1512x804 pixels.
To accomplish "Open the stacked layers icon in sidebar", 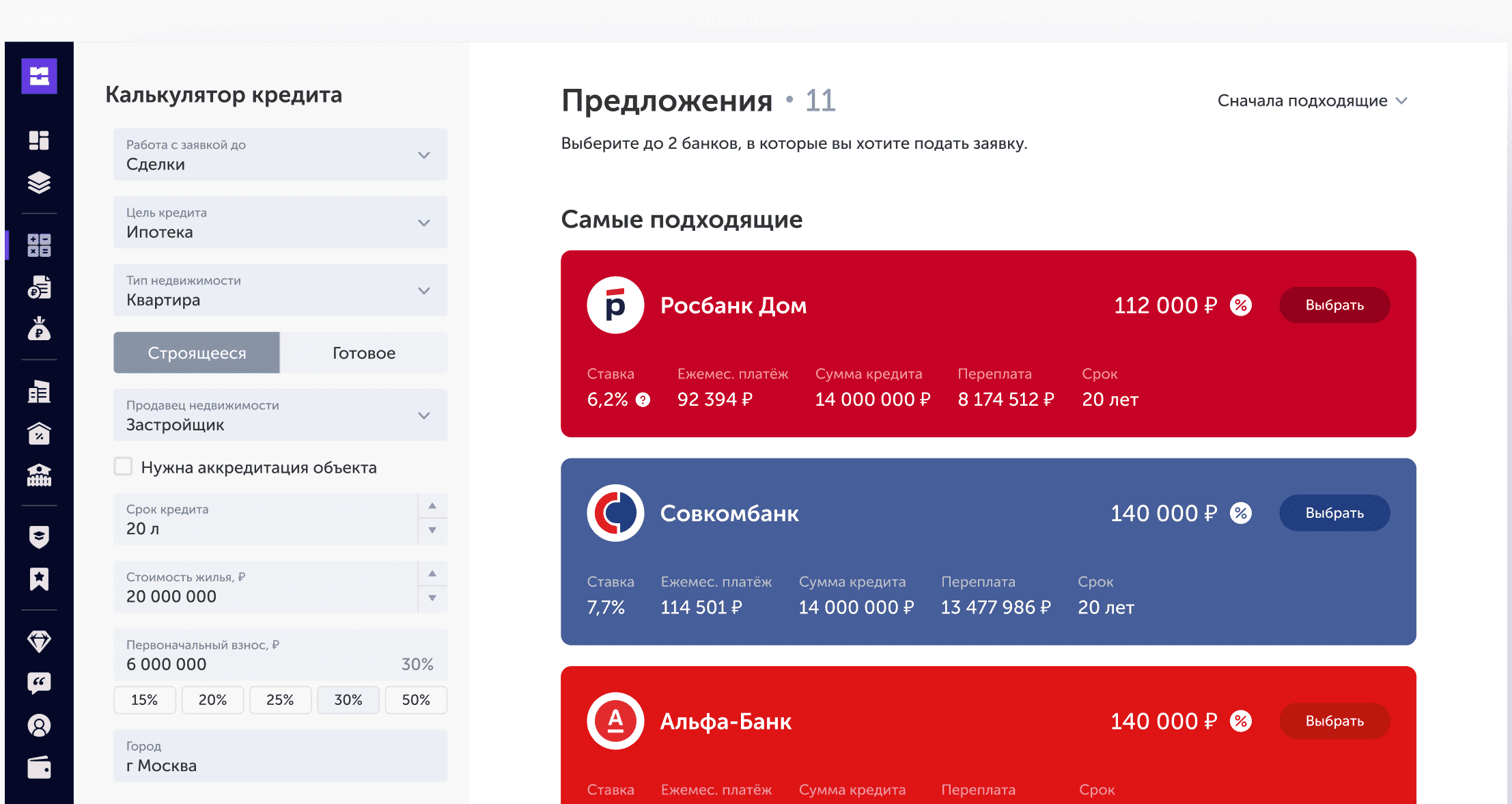I will pyautogui.click(x=39, y=182).
